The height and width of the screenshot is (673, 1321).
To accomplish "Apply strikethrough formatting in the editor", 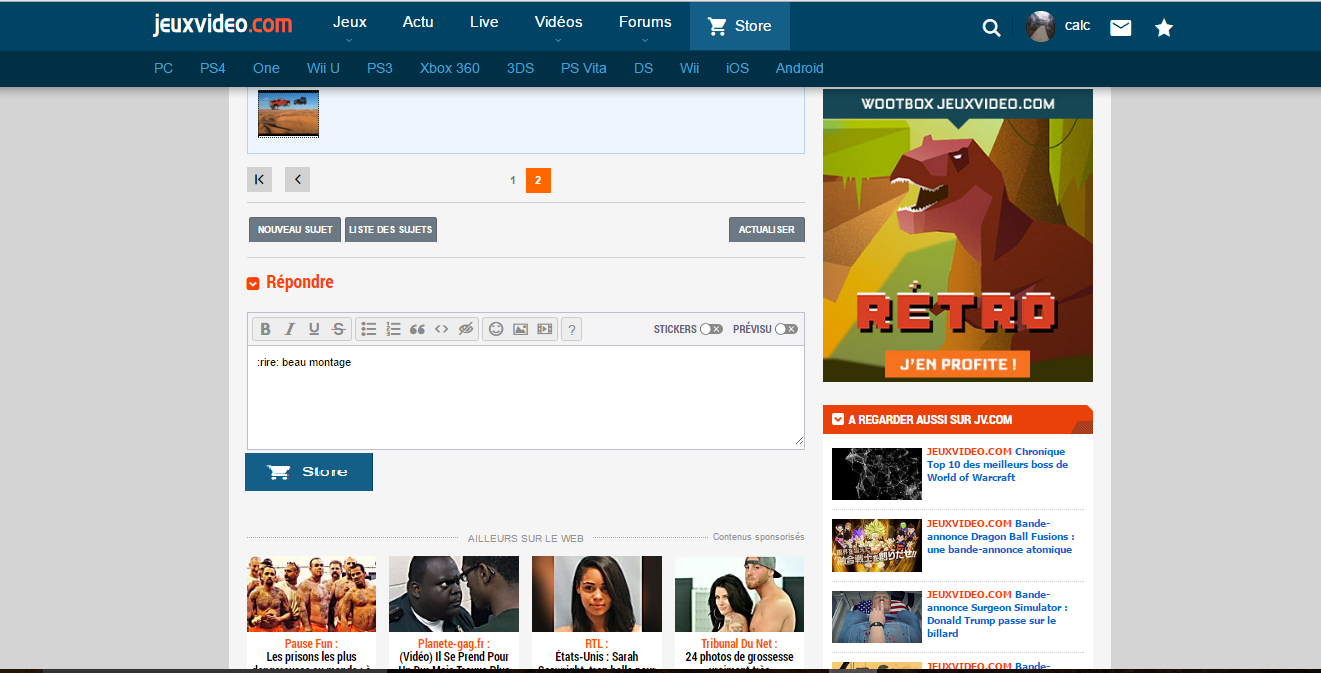I will click(338, 329).
